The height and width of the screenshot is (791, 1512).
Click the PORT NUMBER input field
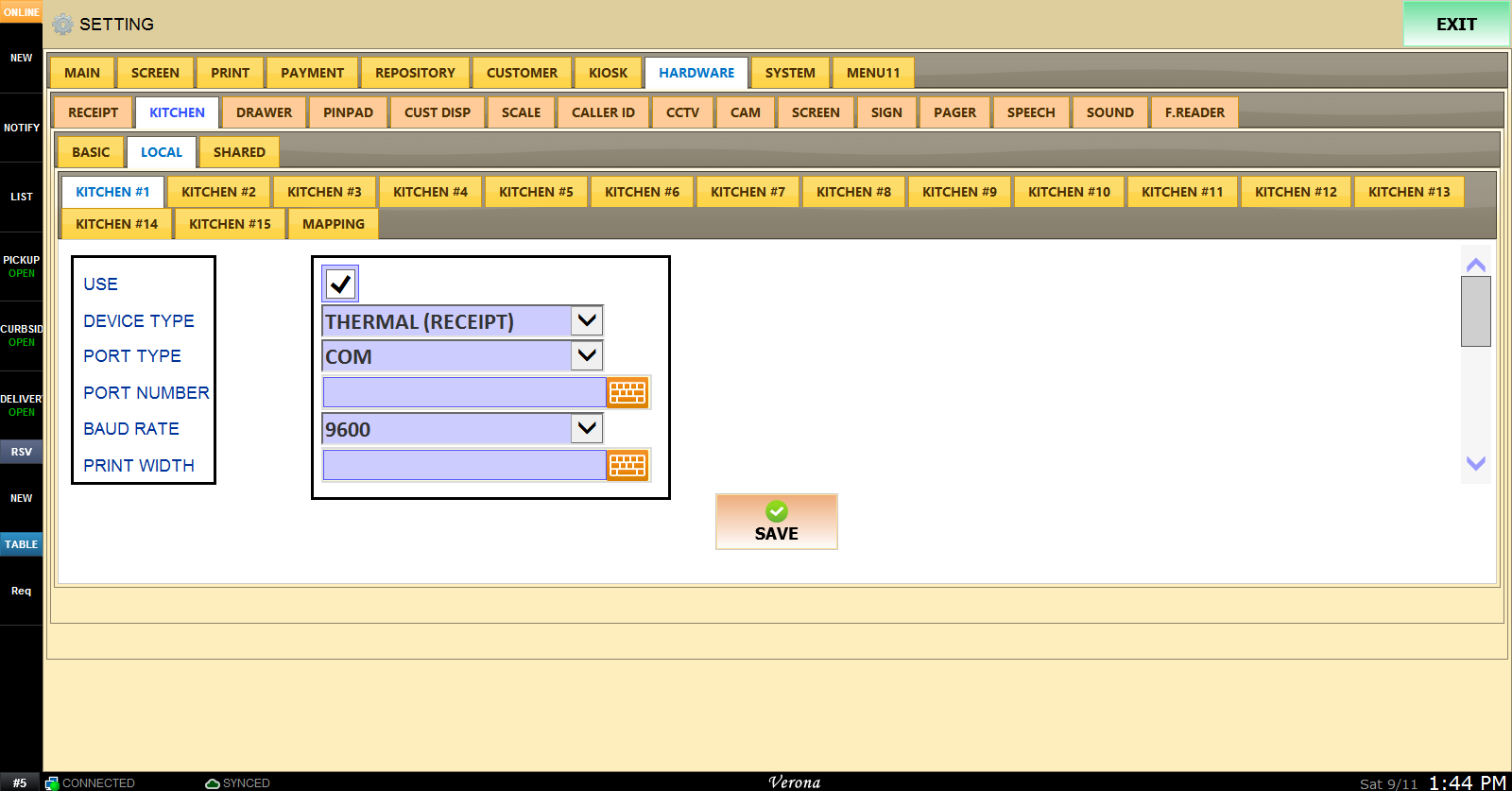pyautogui.click(x=464, y=392)
